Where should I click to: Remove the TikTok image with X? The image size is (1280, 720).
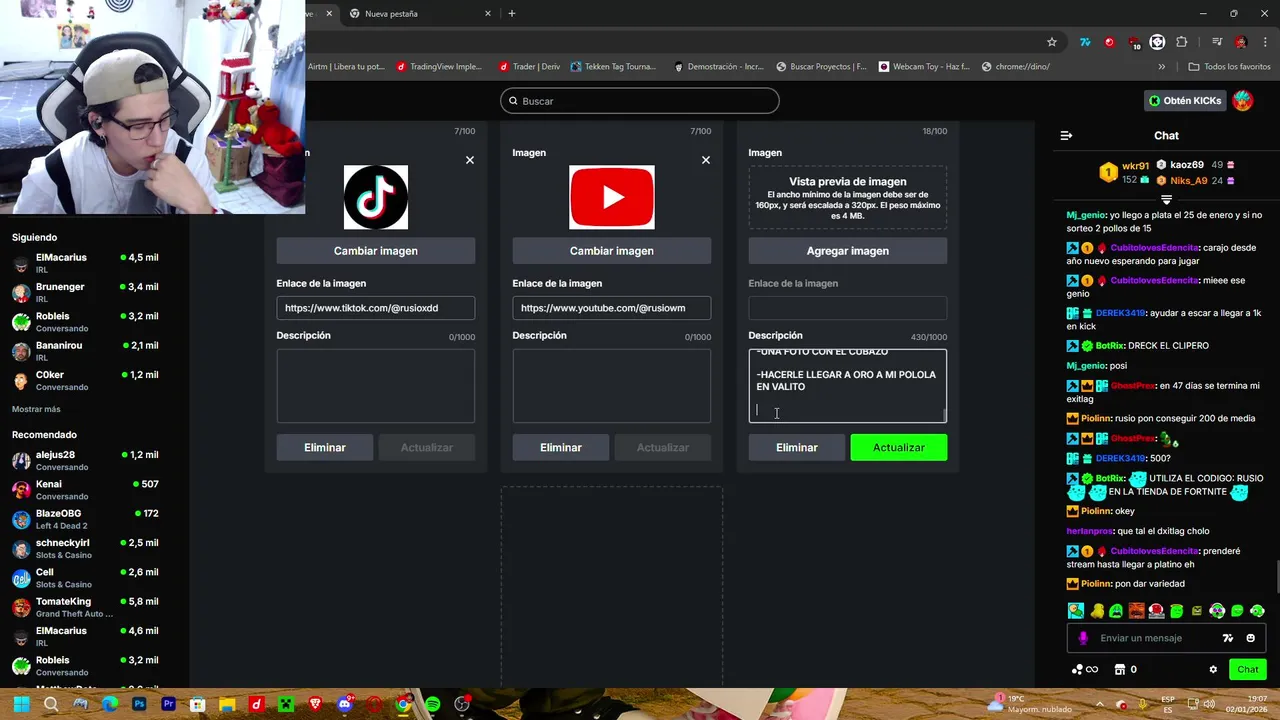(x=470, y=160)
